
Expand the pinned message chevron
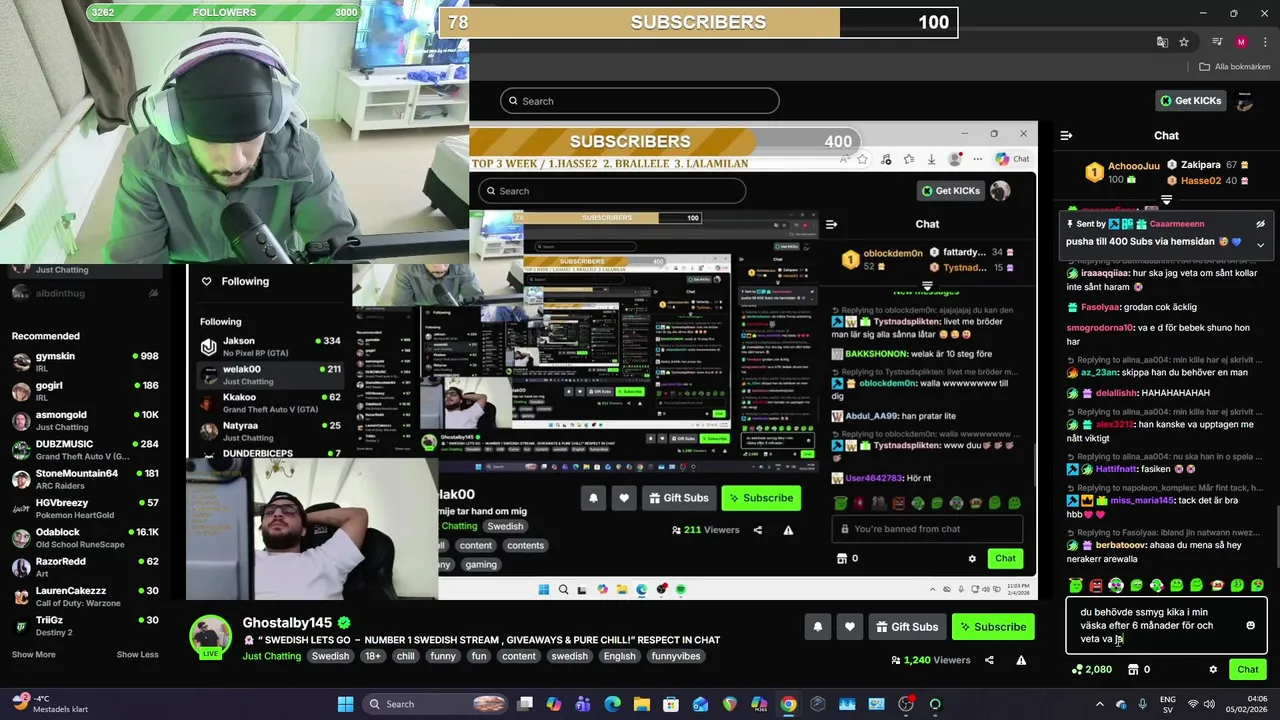(1260, 244)
